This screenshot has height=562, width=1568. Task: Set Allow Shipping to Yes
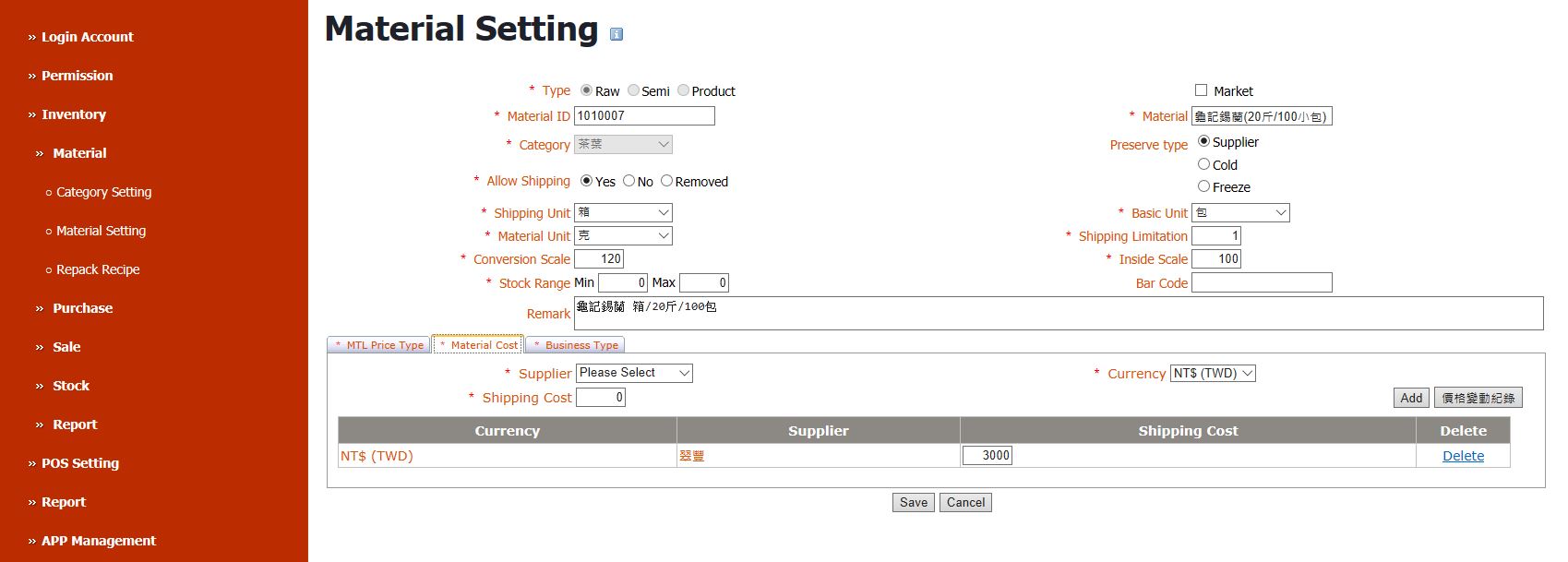tap(586, 181)
